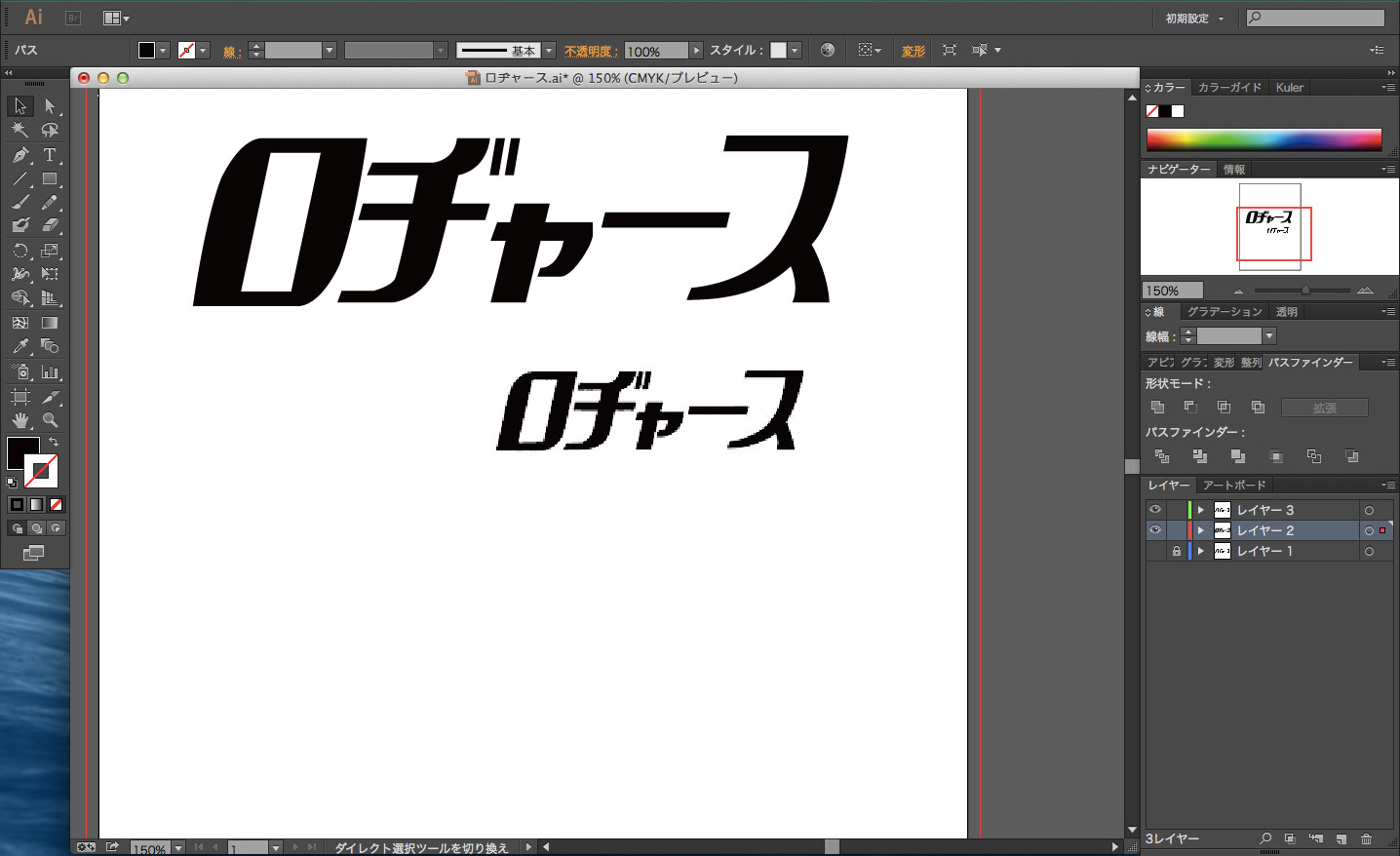Switch to the カラーガイド tab
1400x856 pixels.
coord(1229,88)
